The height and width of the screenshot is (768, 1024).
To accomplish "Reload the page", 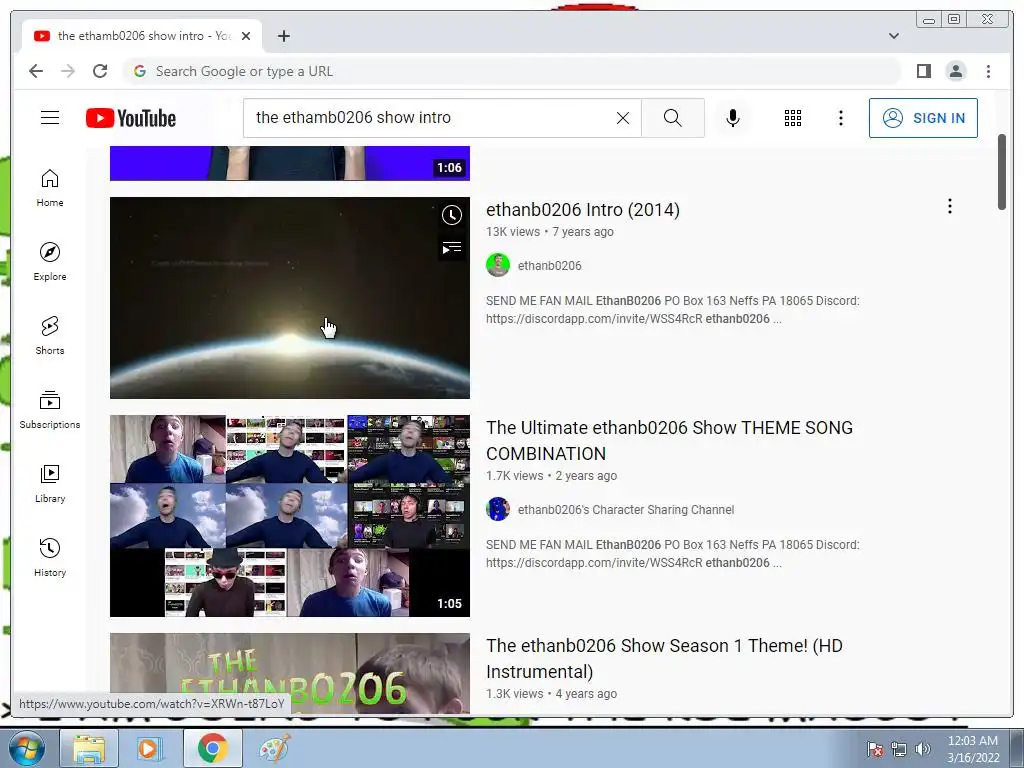I will click(x=100, y=71).
